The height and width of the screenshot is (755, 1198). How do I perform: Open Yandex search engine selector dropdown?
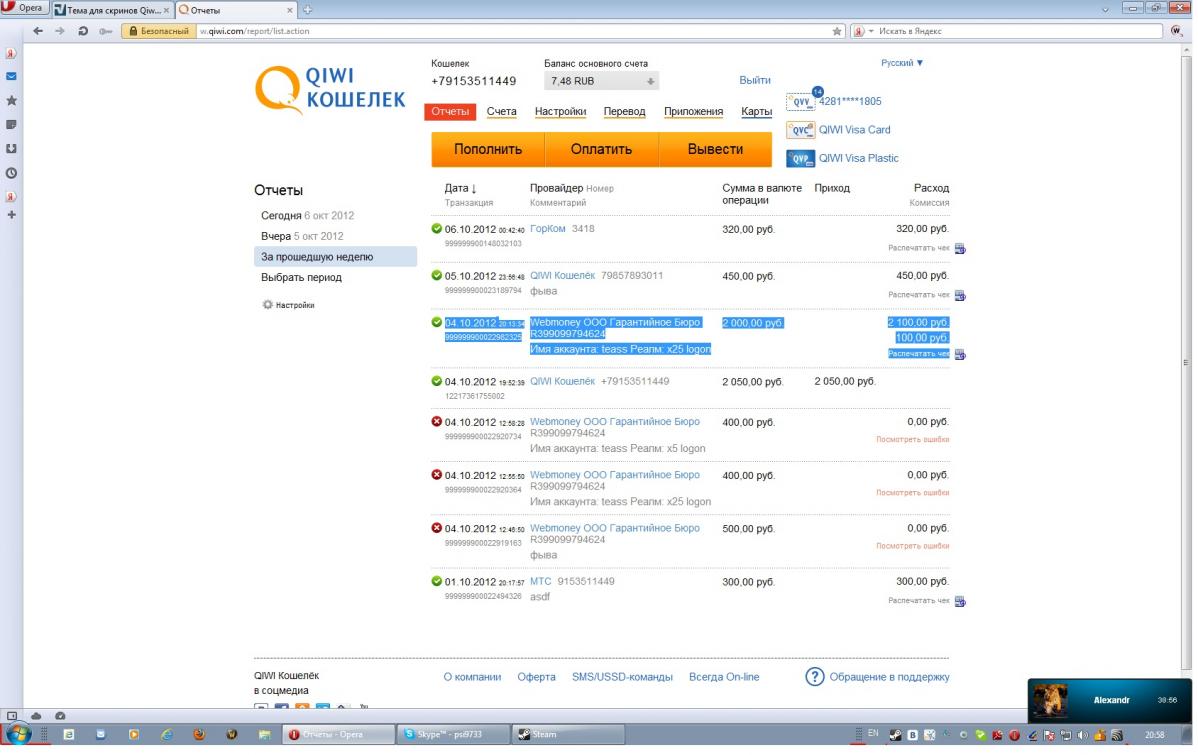[863, 31]
